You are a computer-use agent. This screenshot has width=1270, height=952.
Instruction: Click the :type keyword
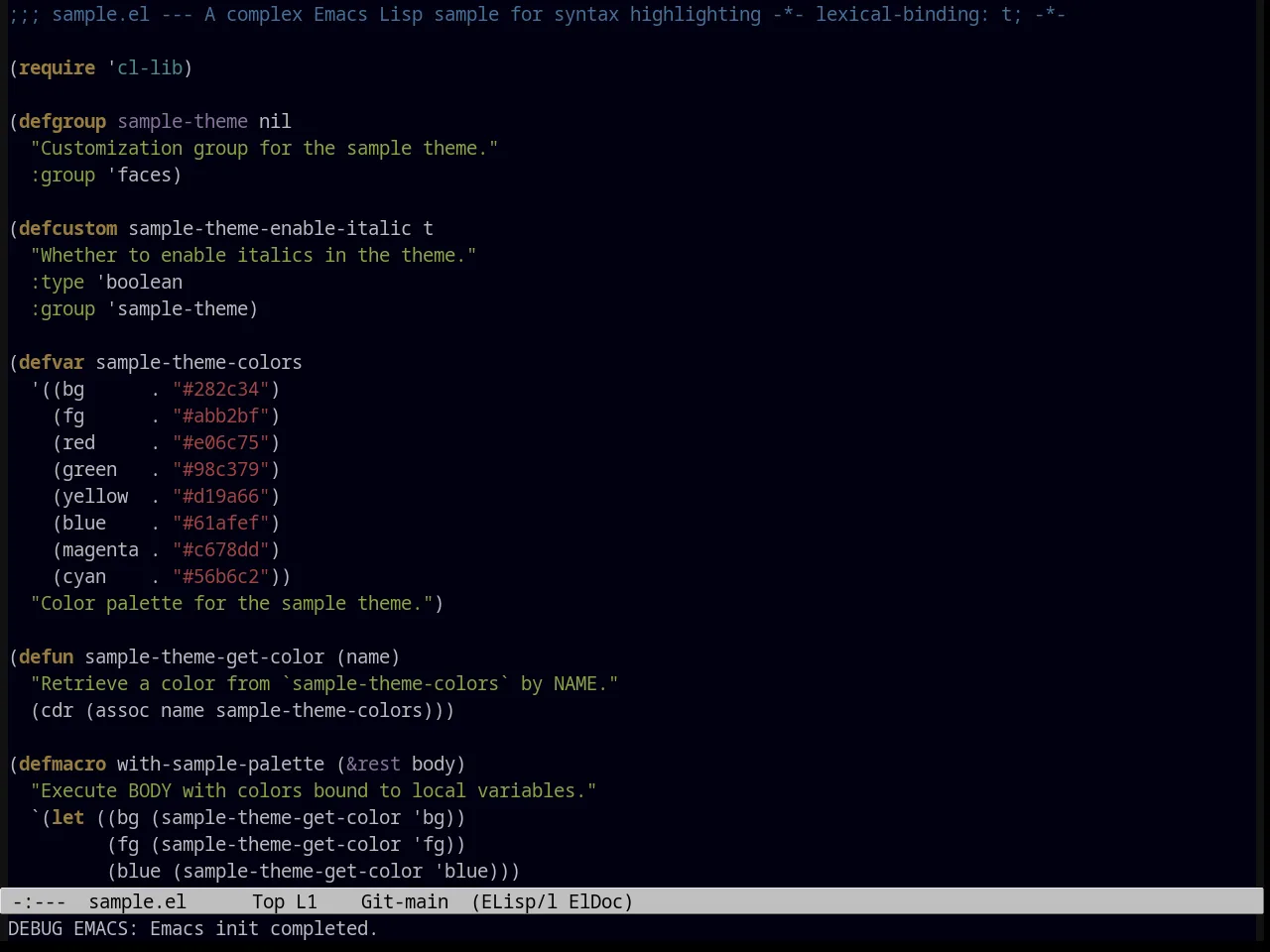(58, 282)
